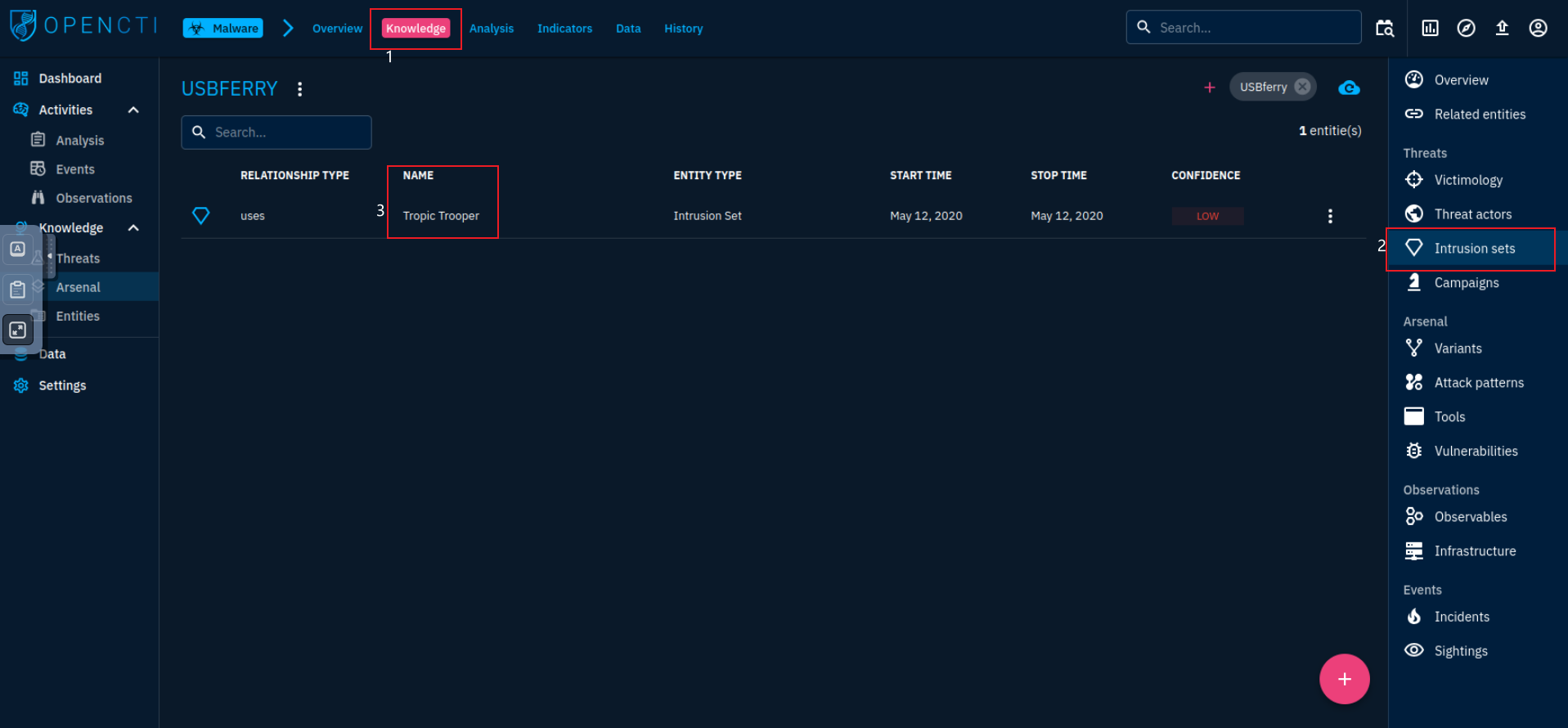Image resolution: width=1568 pixels, height=728 pixels.
Task: Click the floating letter A tool icon
Action: (17, 249)
